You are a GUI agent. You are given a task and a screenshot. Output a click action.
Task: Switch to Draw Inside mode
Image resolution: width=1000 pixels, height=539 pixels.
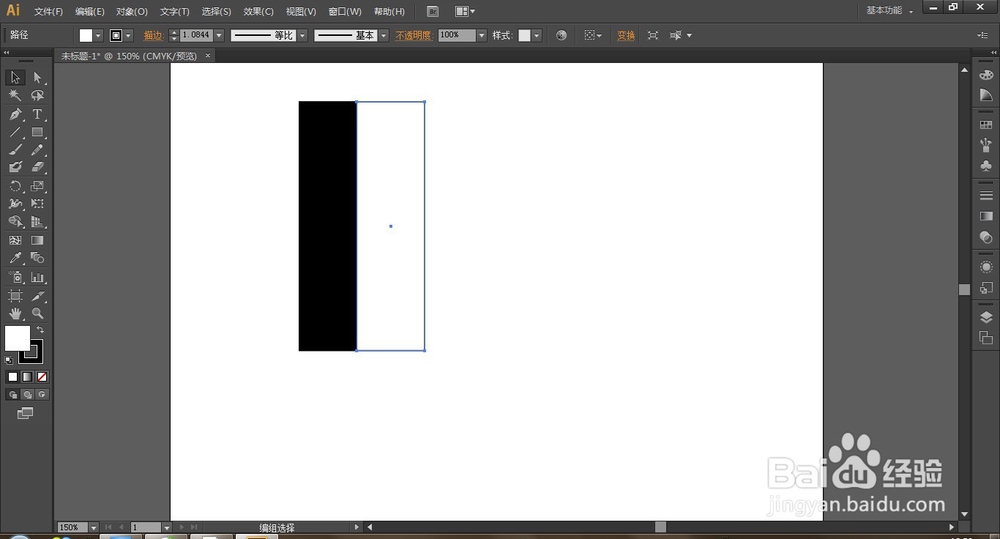pos(41,395)
